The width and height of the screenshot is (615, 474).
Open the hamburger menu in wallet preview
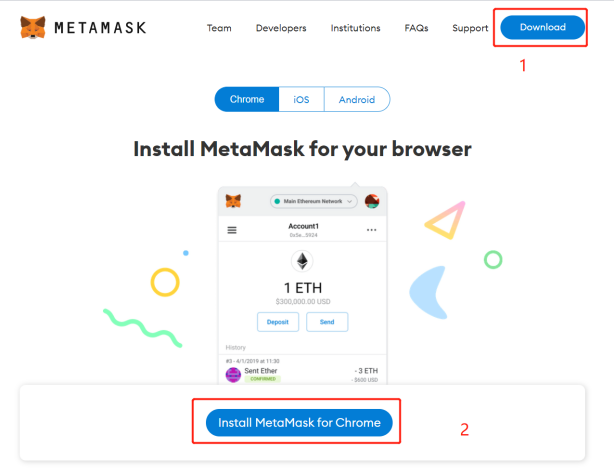[x=232, y=230]
